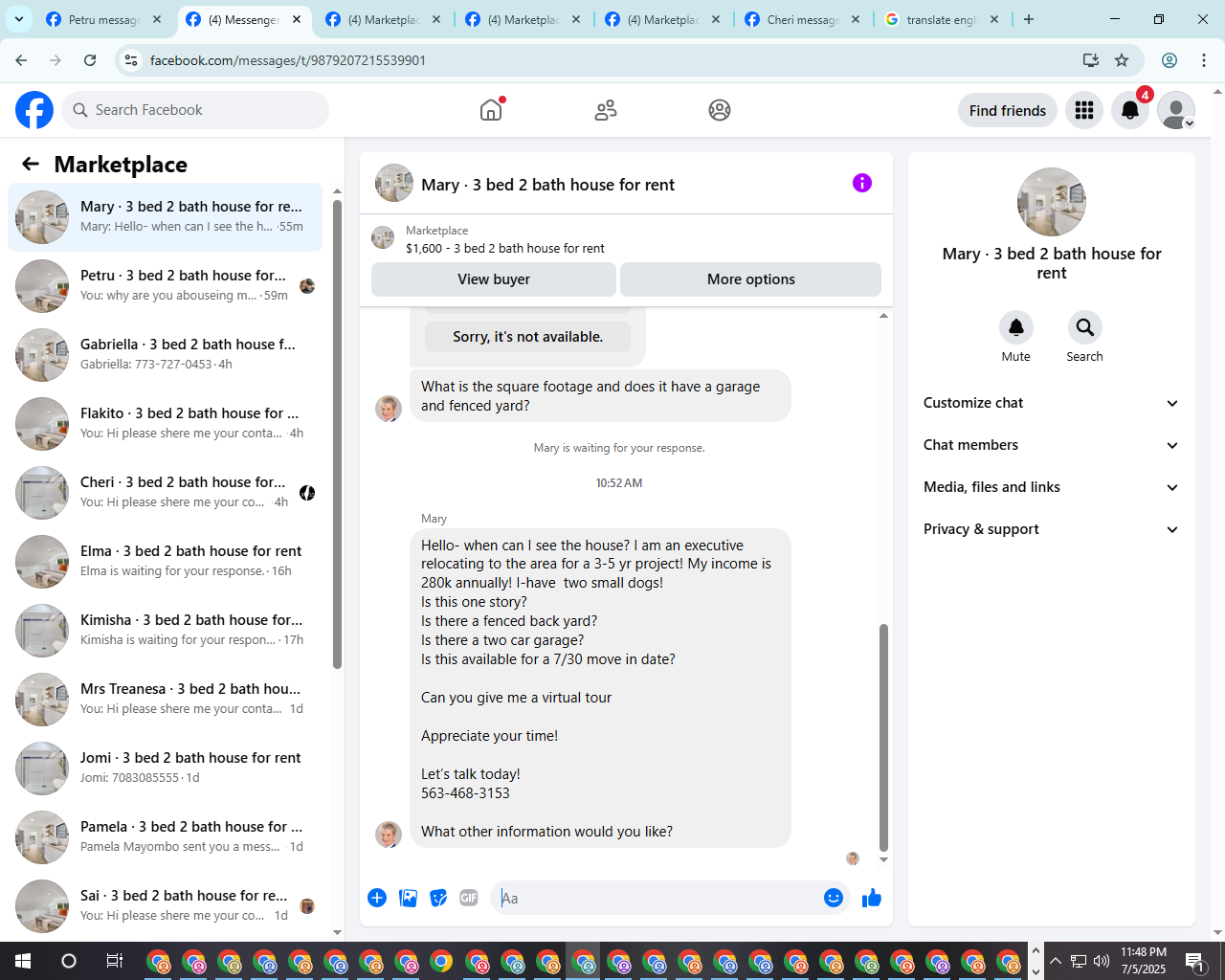1225x980 pixels.
Task: Choose a GIF icon
Action: [x=469, y=898]
